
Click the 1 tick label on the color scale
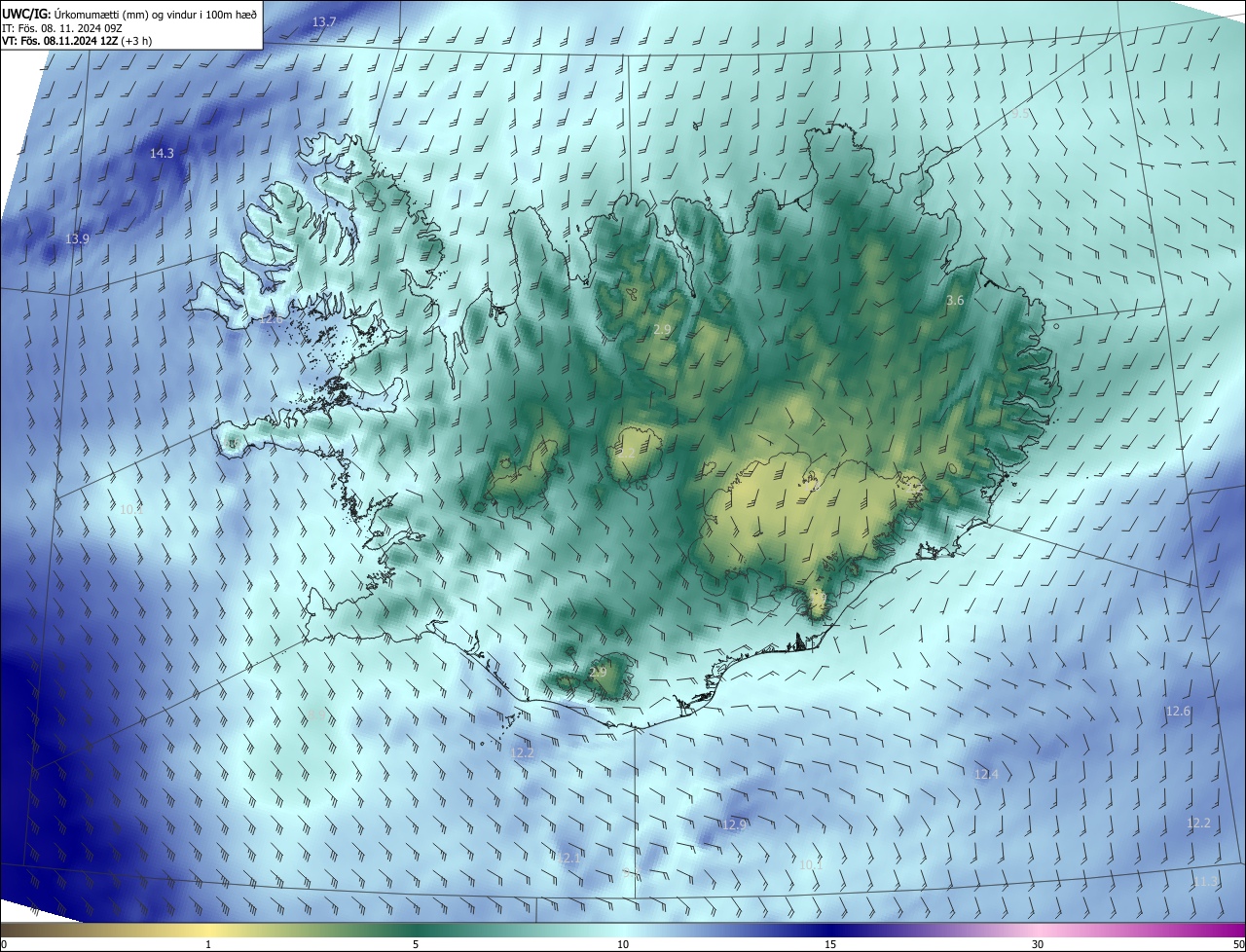[208, 944]
